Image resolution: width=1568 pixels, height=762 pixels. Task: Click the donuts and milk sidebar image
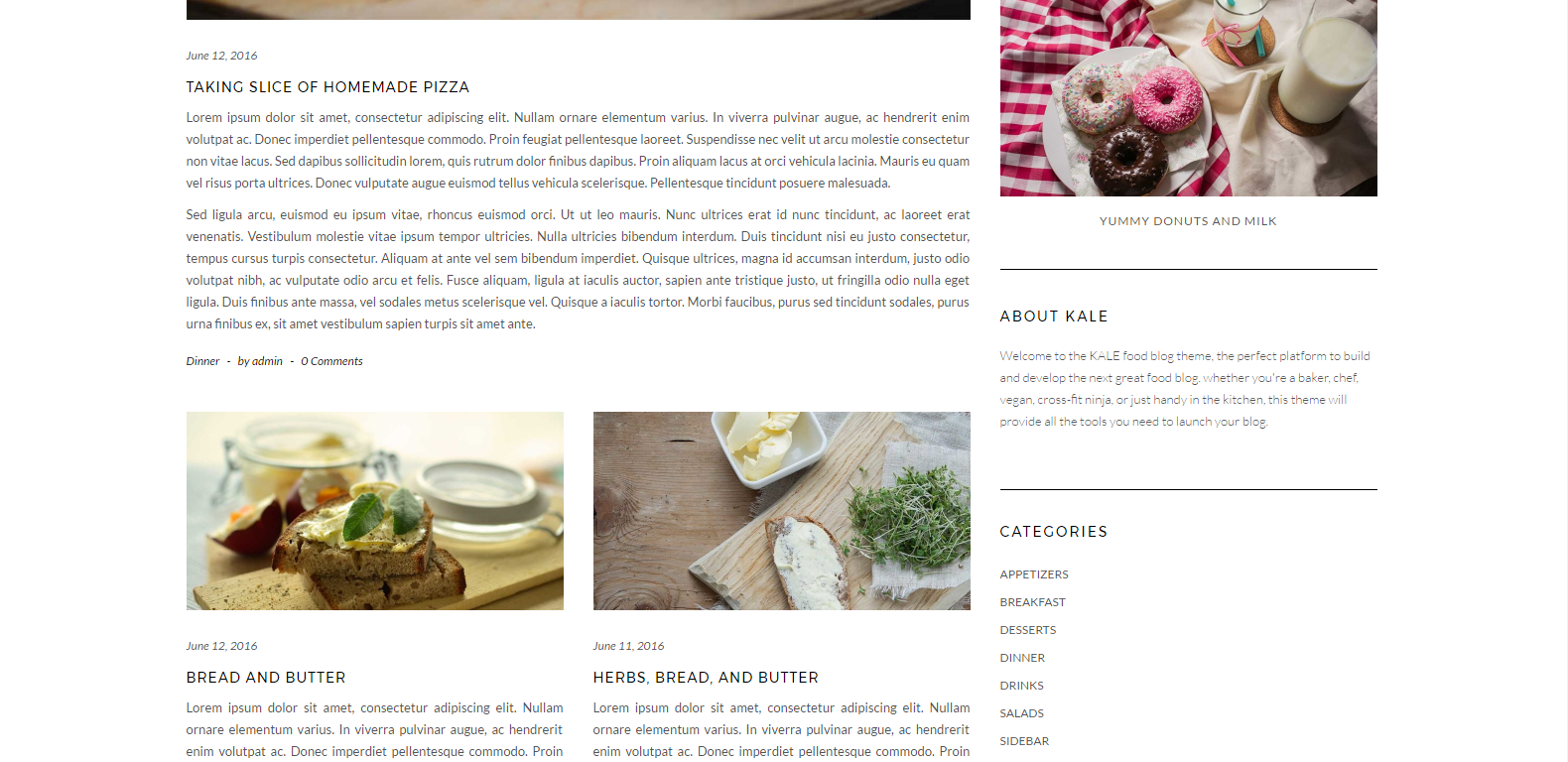pos(1188,98)
